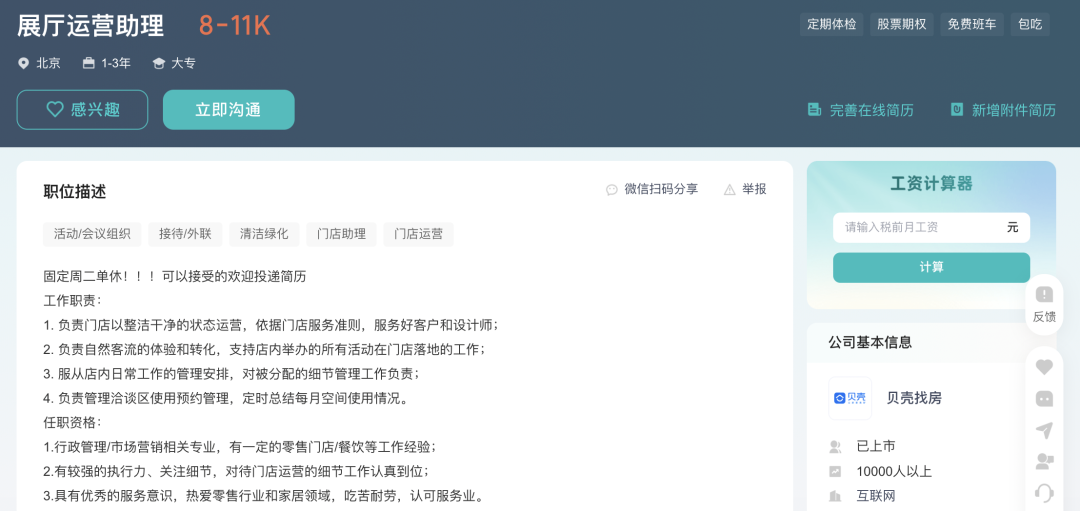Select the 活动/会议组织 tag
The width and height of the screenshot is (1080, 511).
(x=92, y=234)
